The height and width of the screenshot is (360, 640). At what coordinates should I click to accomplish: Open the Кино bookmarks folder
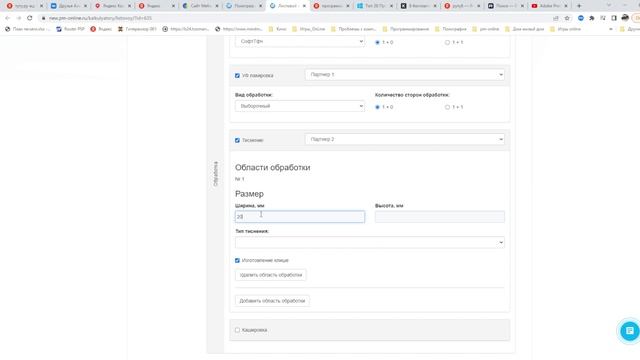(x=278, y=29)
